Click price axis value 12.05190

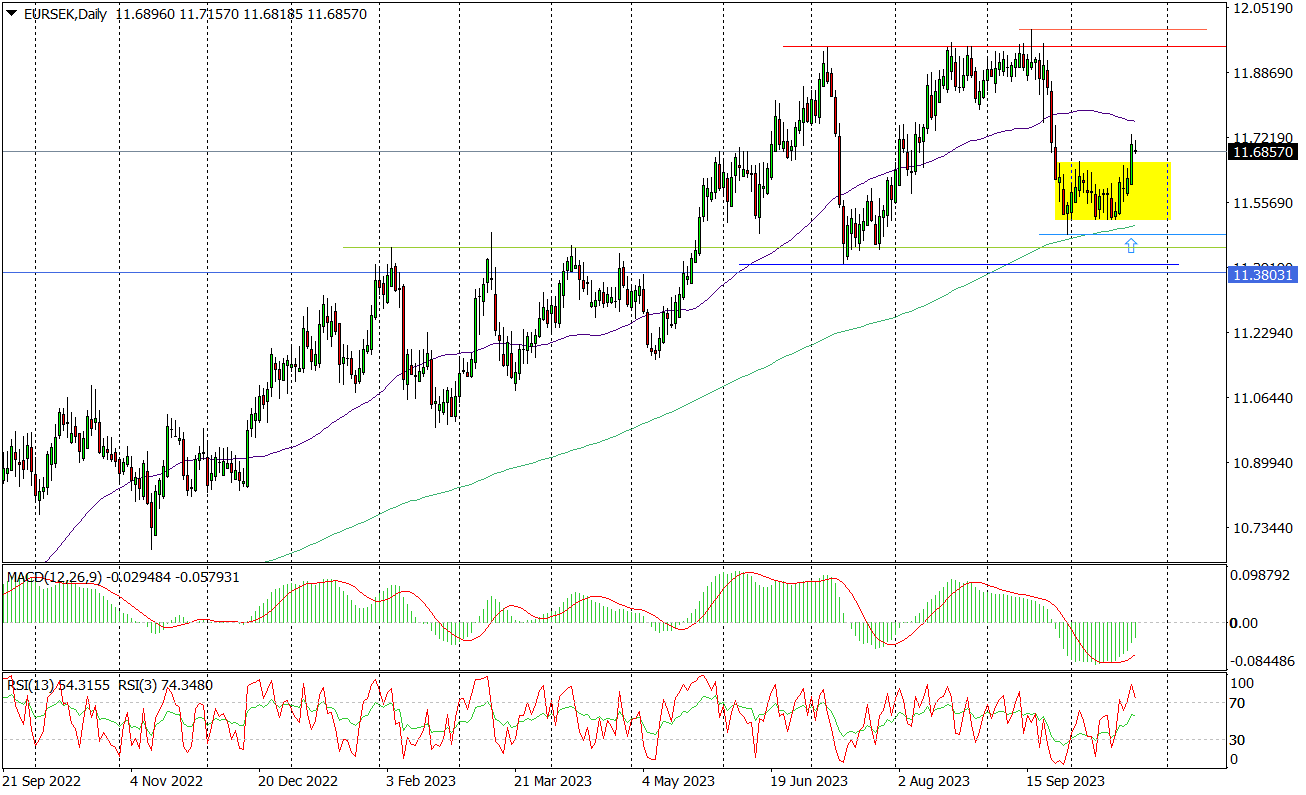point(1261,9)
